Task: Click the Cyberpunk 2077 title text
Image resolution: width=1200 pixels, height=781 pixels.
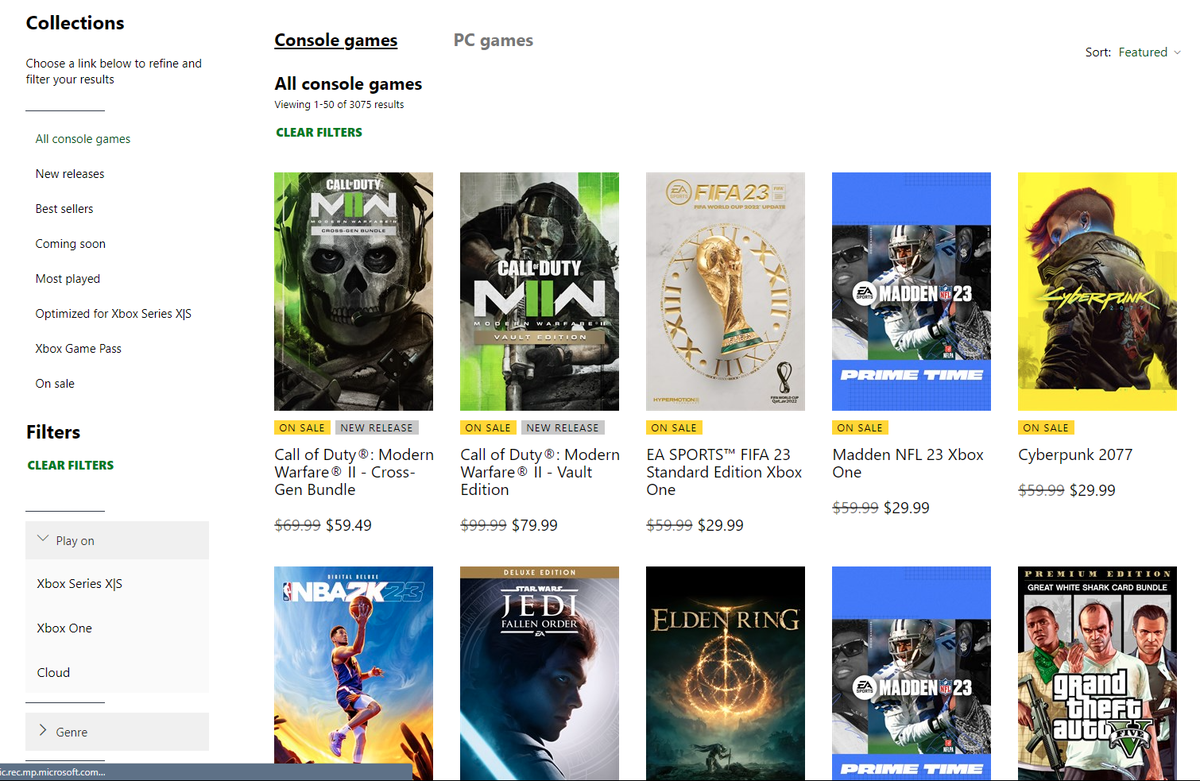Action: pos(1075,455)
